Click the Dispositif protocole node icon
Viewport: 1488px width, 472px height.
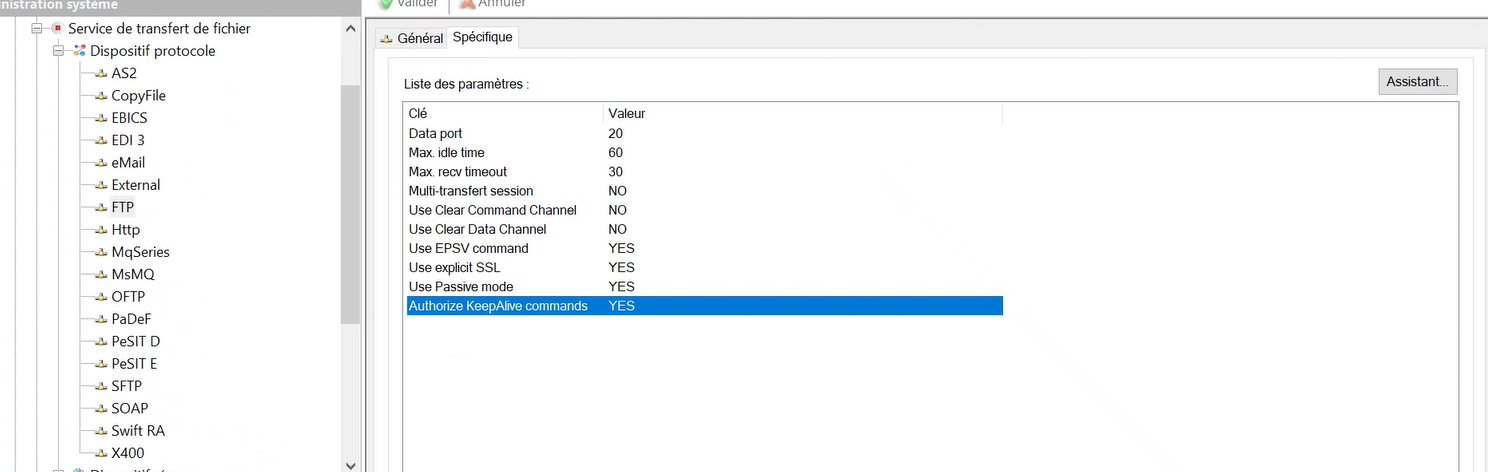(79, 51)
